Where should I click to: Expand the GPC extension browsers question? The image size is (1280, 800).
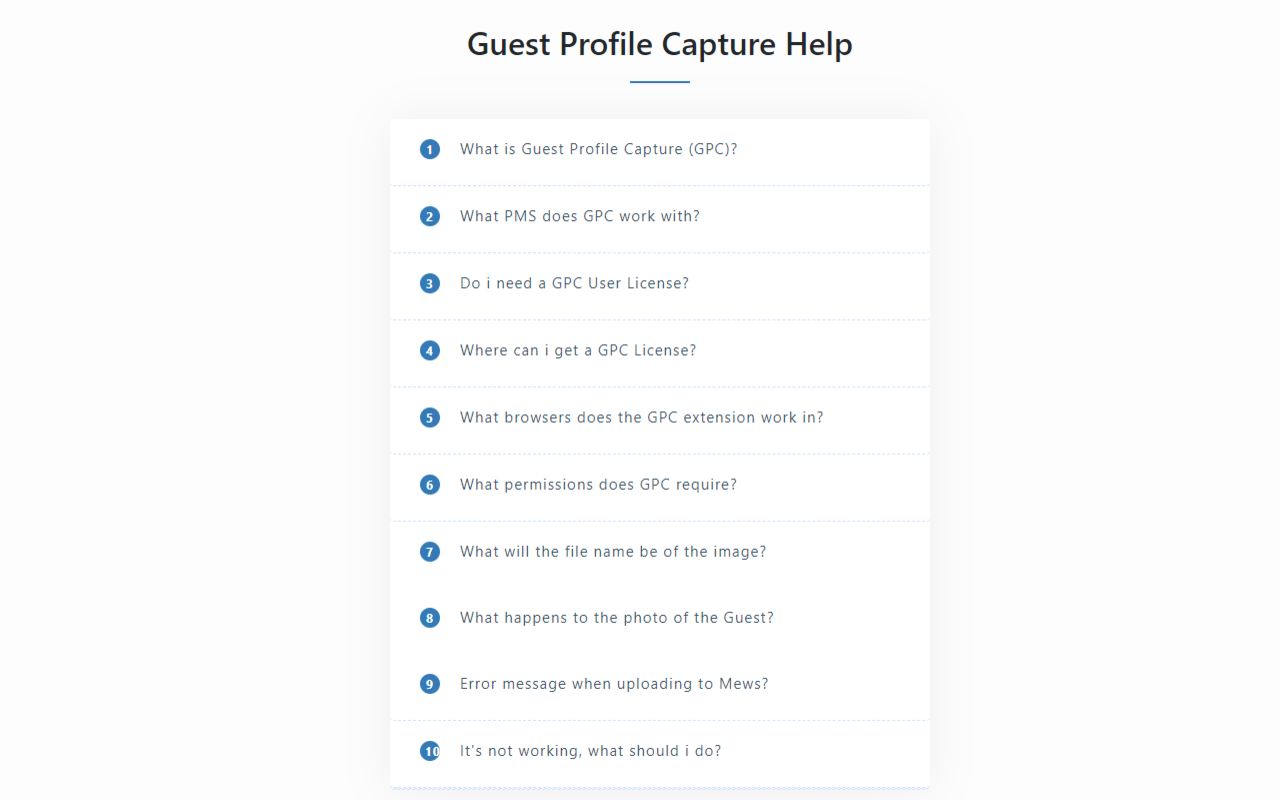(641, 418)
